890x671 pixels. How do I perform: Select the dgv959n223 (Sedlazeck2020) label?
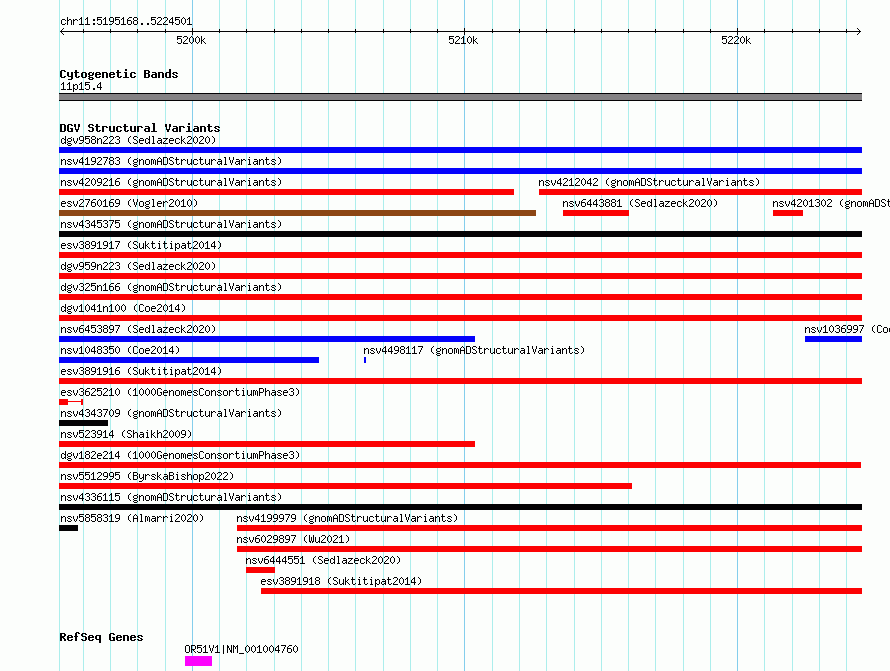coord(138,266)
